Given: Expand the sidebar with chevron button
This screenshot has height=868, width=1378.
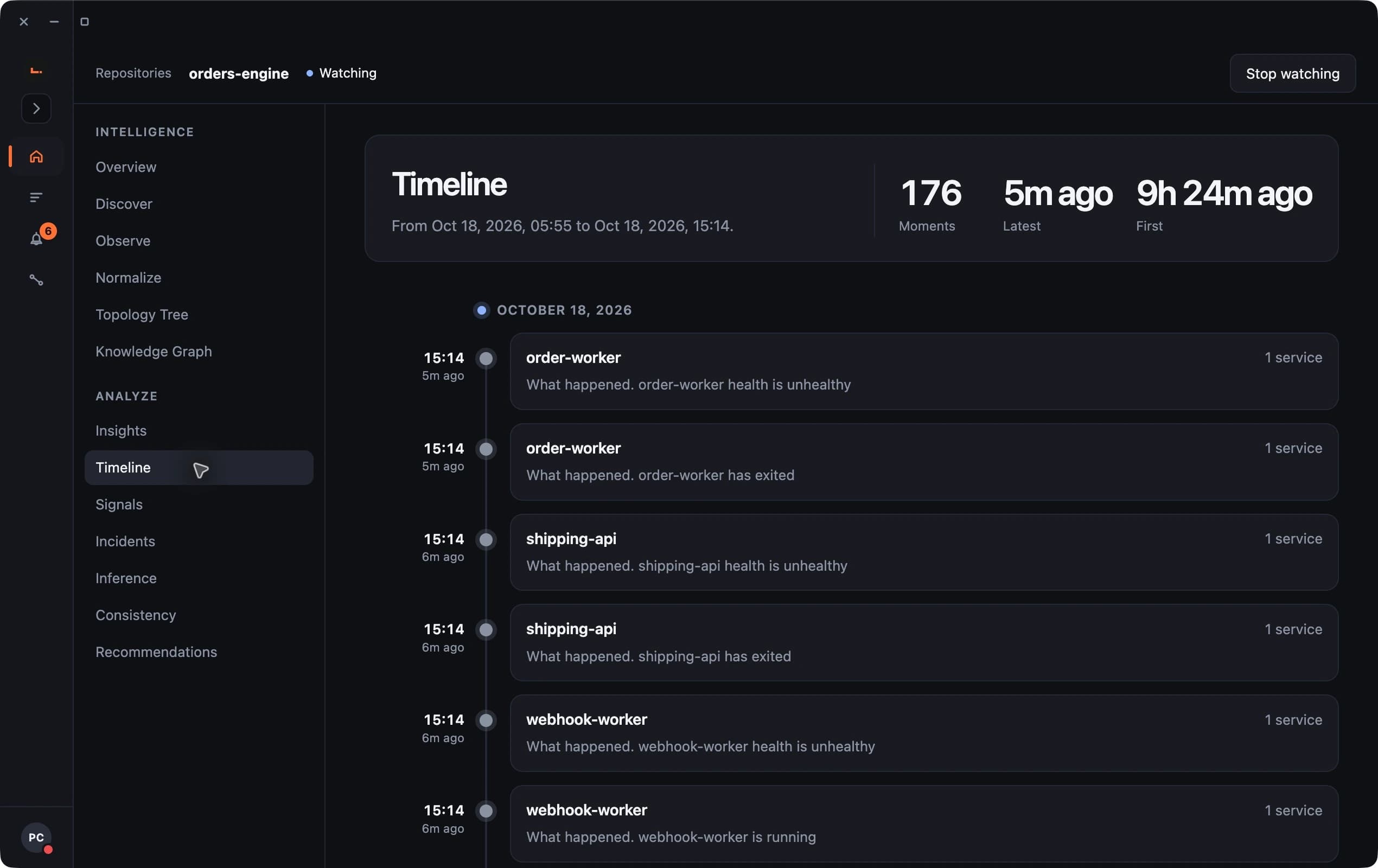Looking at the screenshot, I should coord(36,108).
